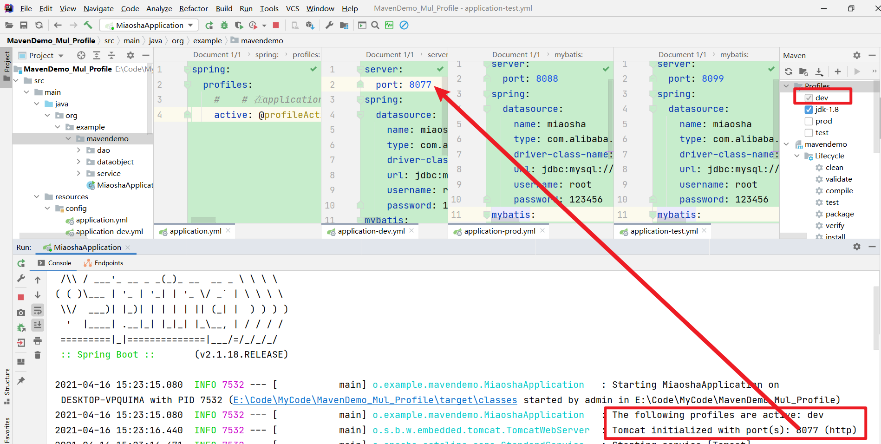Image resolution: width=881 pixels, height=444 pixels.
Task: Expand the service package in the Project tree
Action: click(79, 174)
